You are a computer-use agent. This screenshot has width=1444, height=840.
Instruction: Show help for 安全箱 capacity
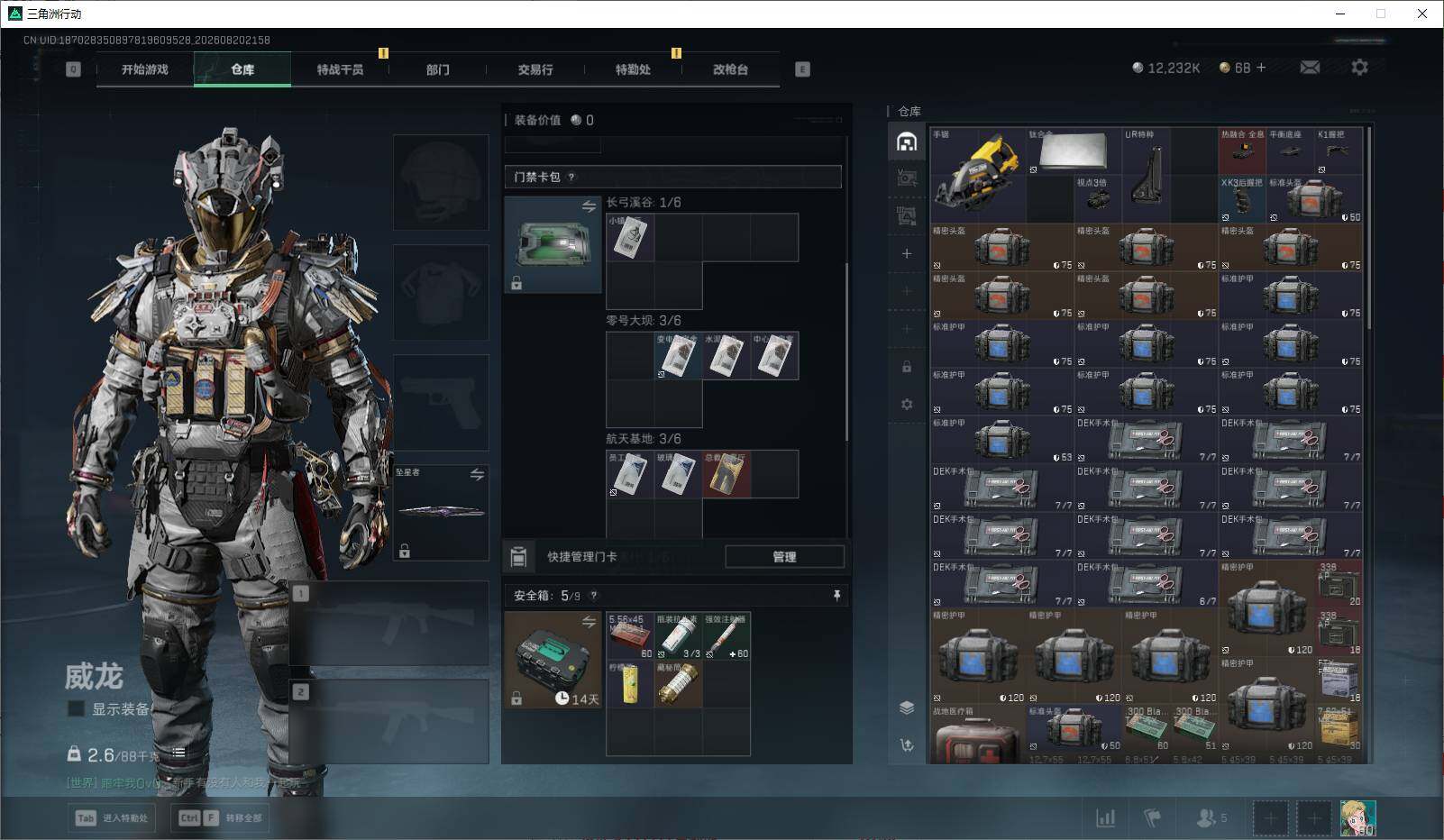593,596
